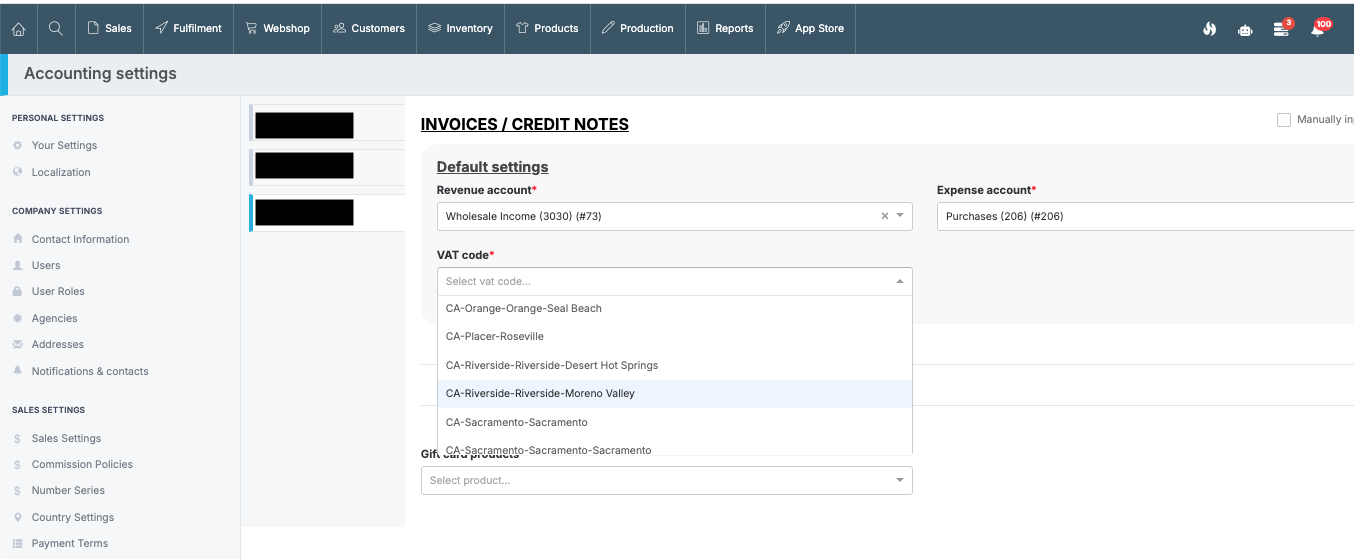This screenshot has height=559, width=1354.
Task: Go to Your Settings in sidebar
Action: [x=64, y=146]
